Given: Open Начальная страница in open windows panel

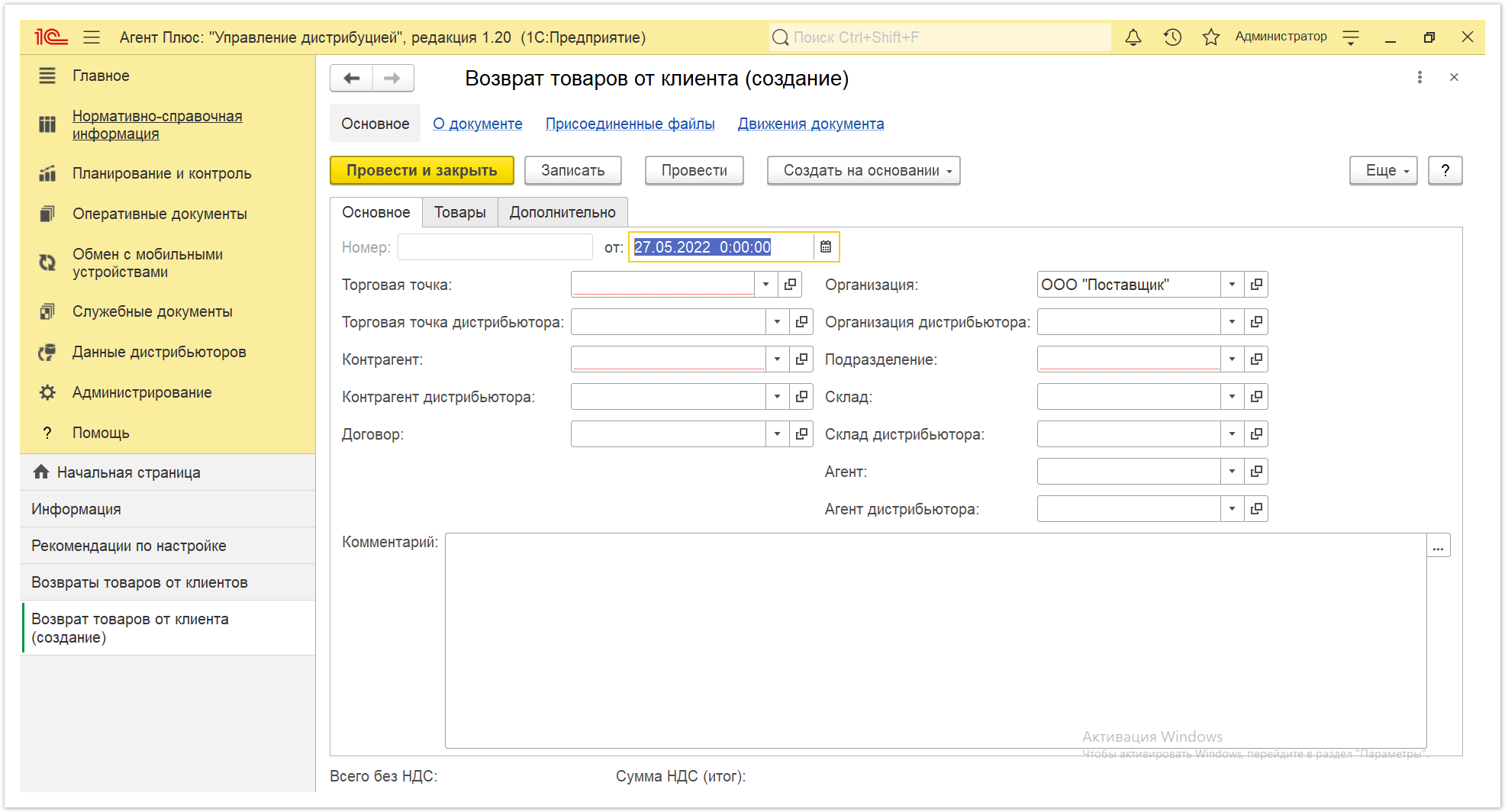Looking at the screenshot, I should (168, 472).
